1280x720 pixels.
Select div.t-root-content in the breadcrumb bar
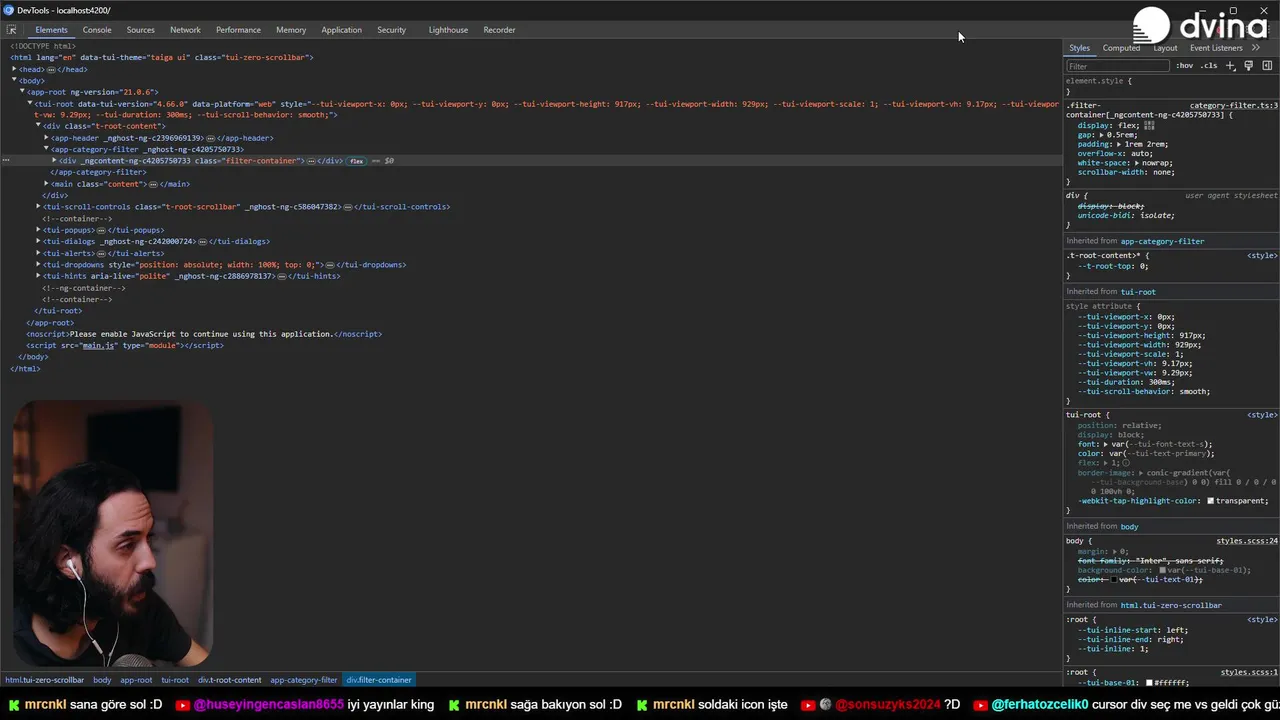pos(229,680)
